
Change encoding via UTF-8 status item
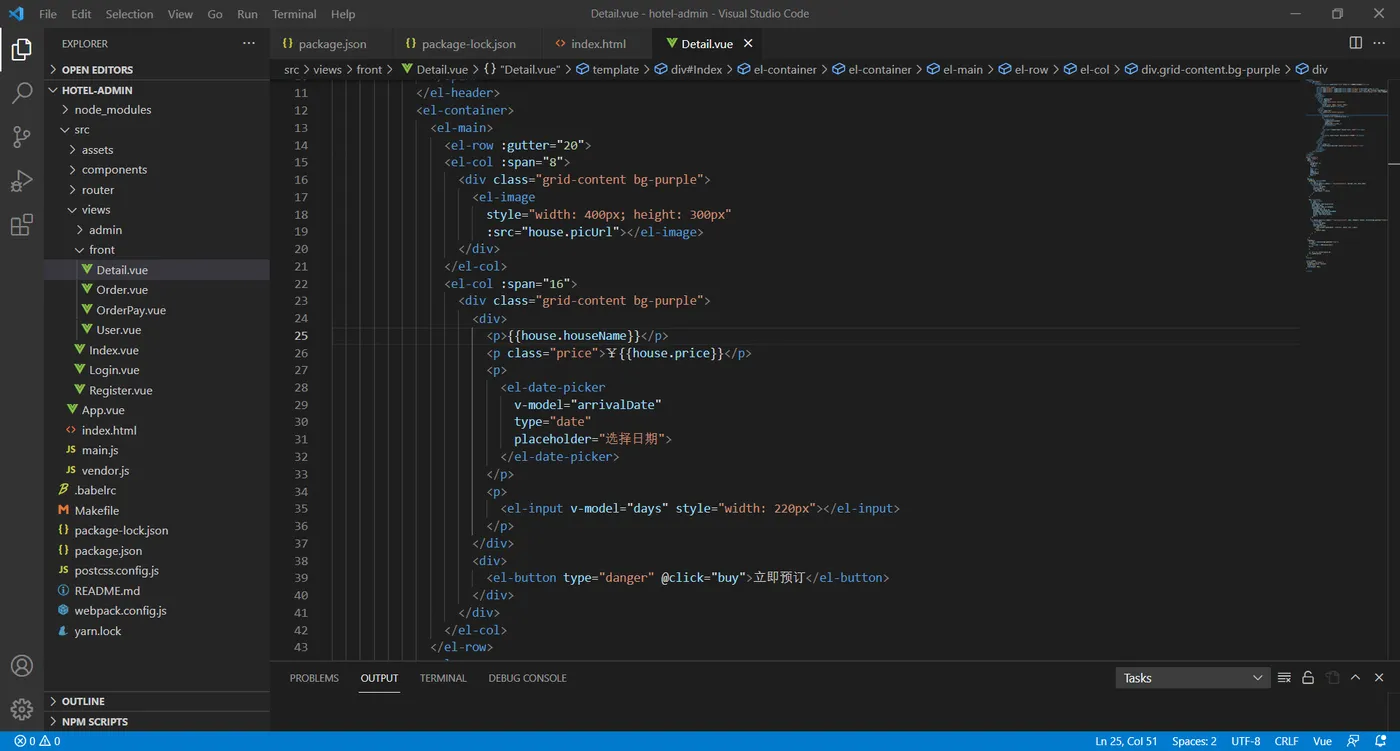pyautogui.click(x=1245, y=741)
